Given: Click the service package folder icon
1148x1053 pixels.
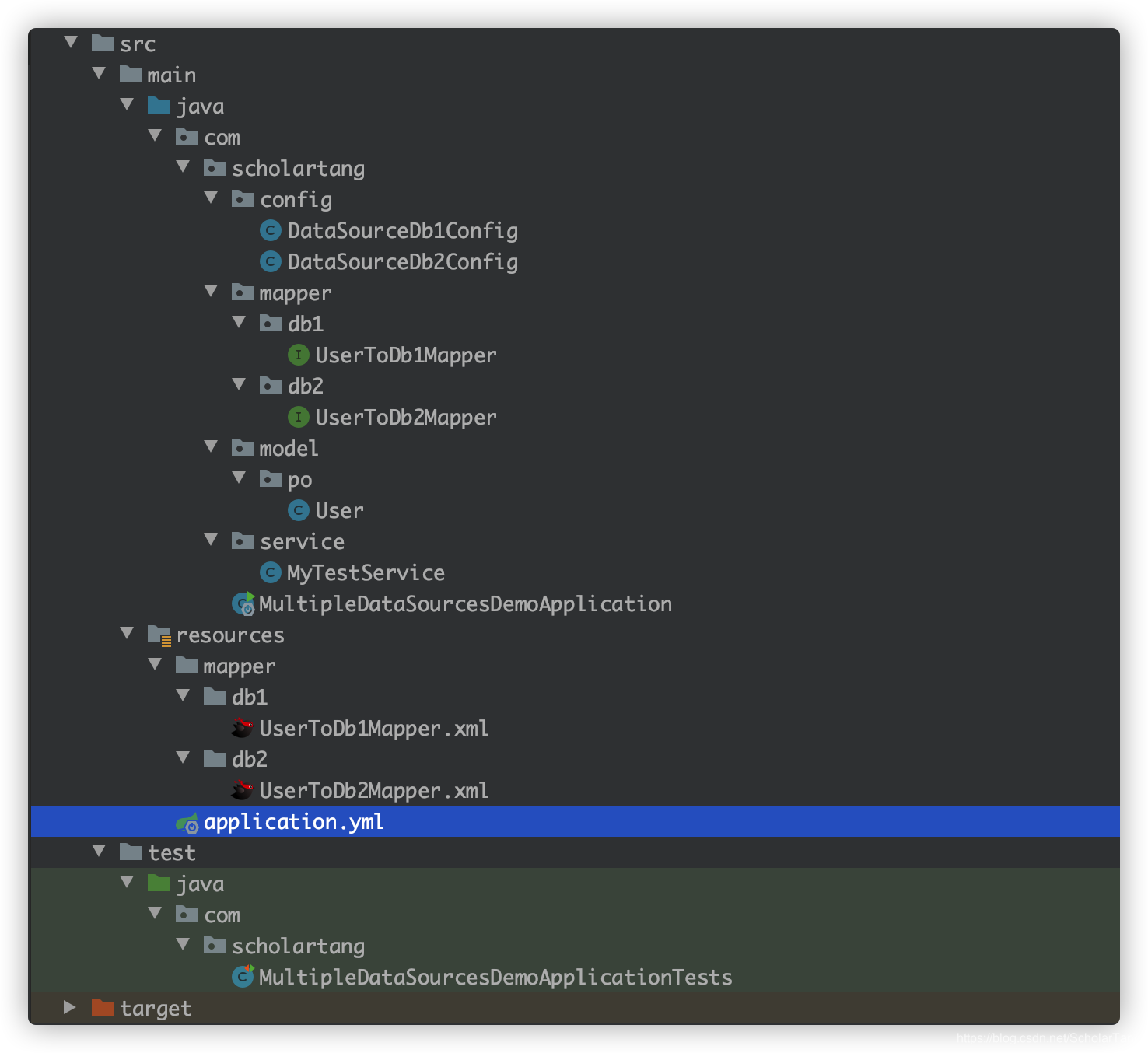Looking at the screenshot, I should [x=243, y=540].
